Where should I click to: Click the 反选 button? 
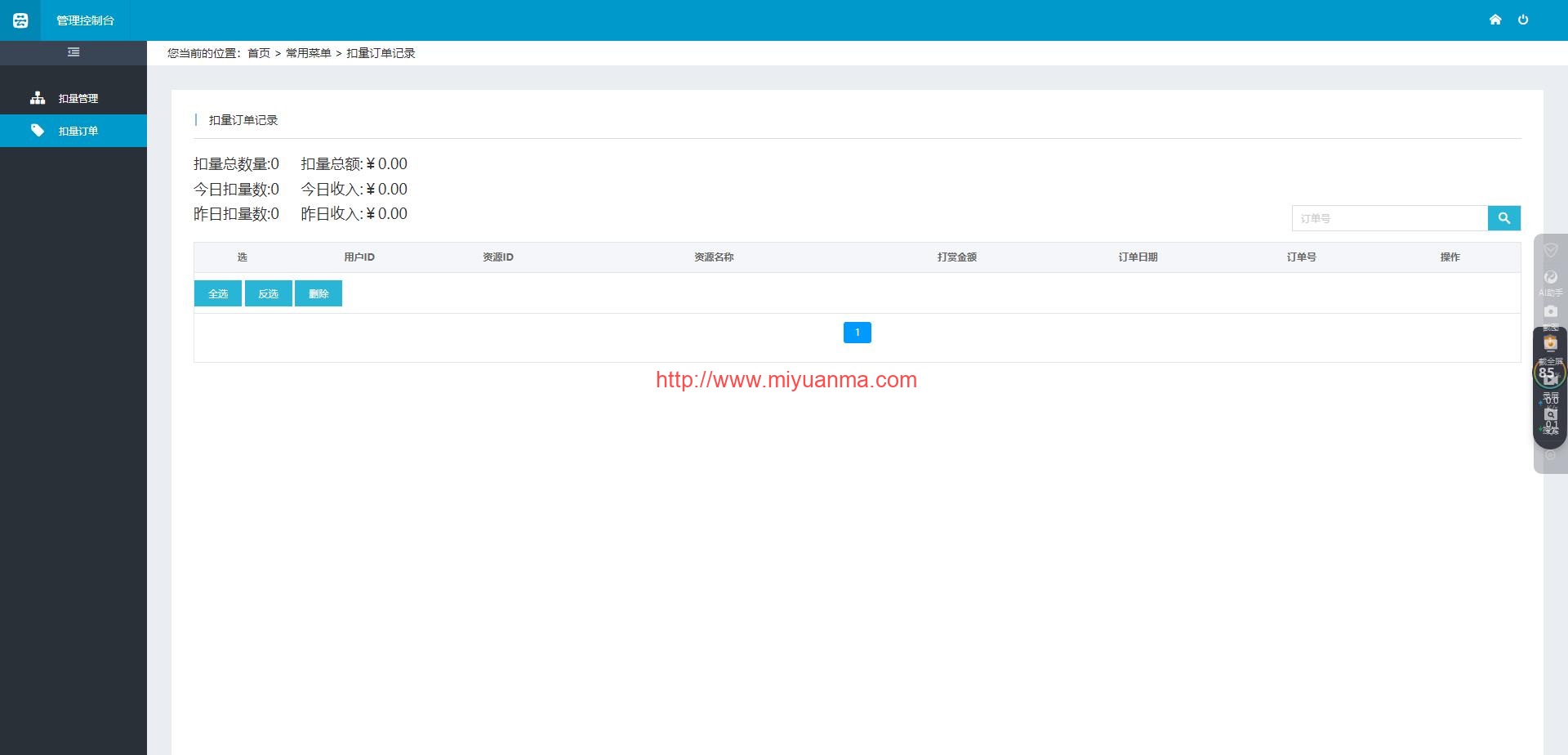[x=269, y=293]
